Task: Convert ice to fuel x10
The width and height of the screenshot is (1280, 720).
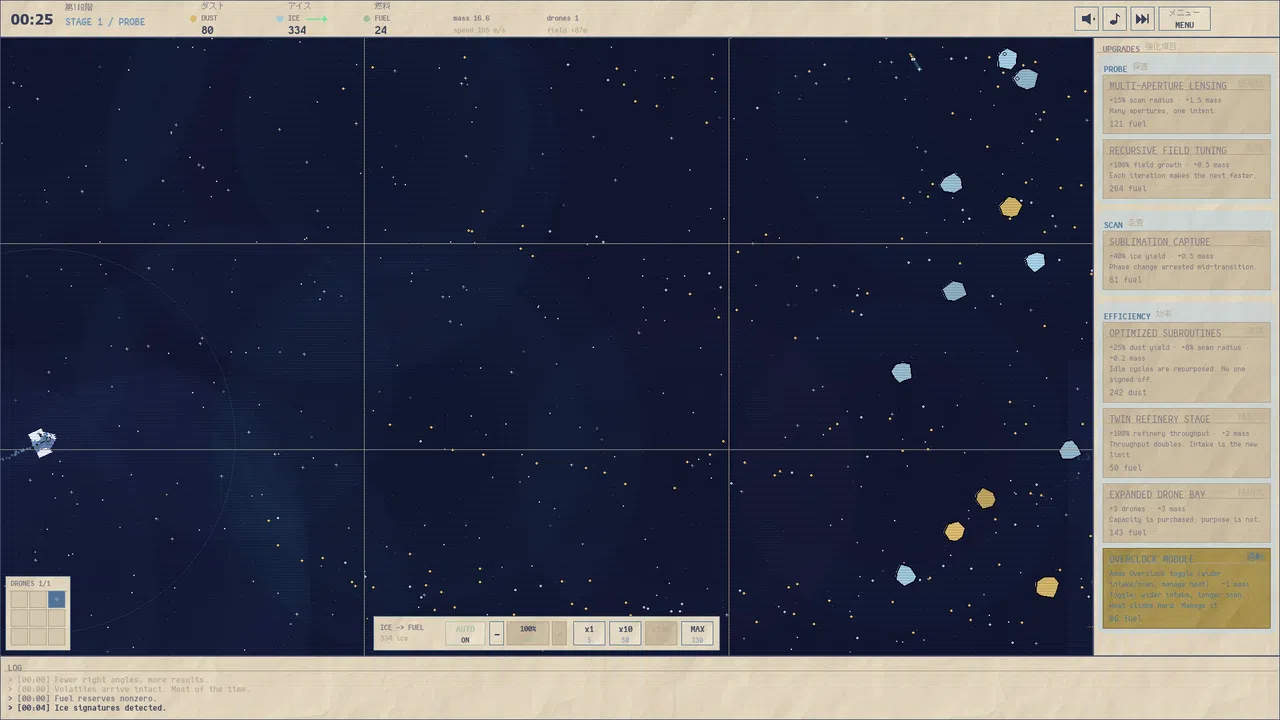Action: tap(625, 634)
